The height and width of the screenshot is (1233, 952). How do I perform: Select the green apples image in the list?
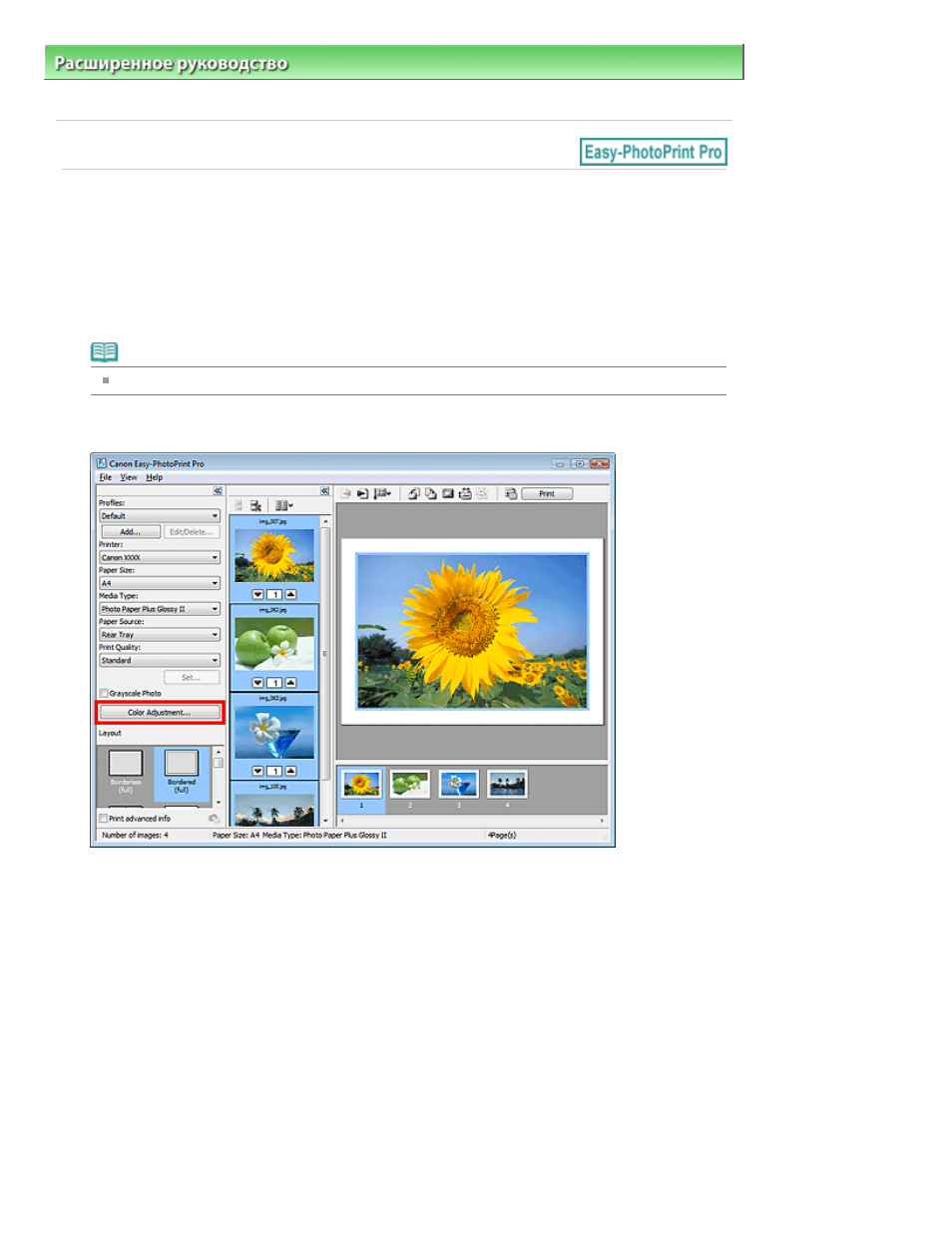point(274,644)
